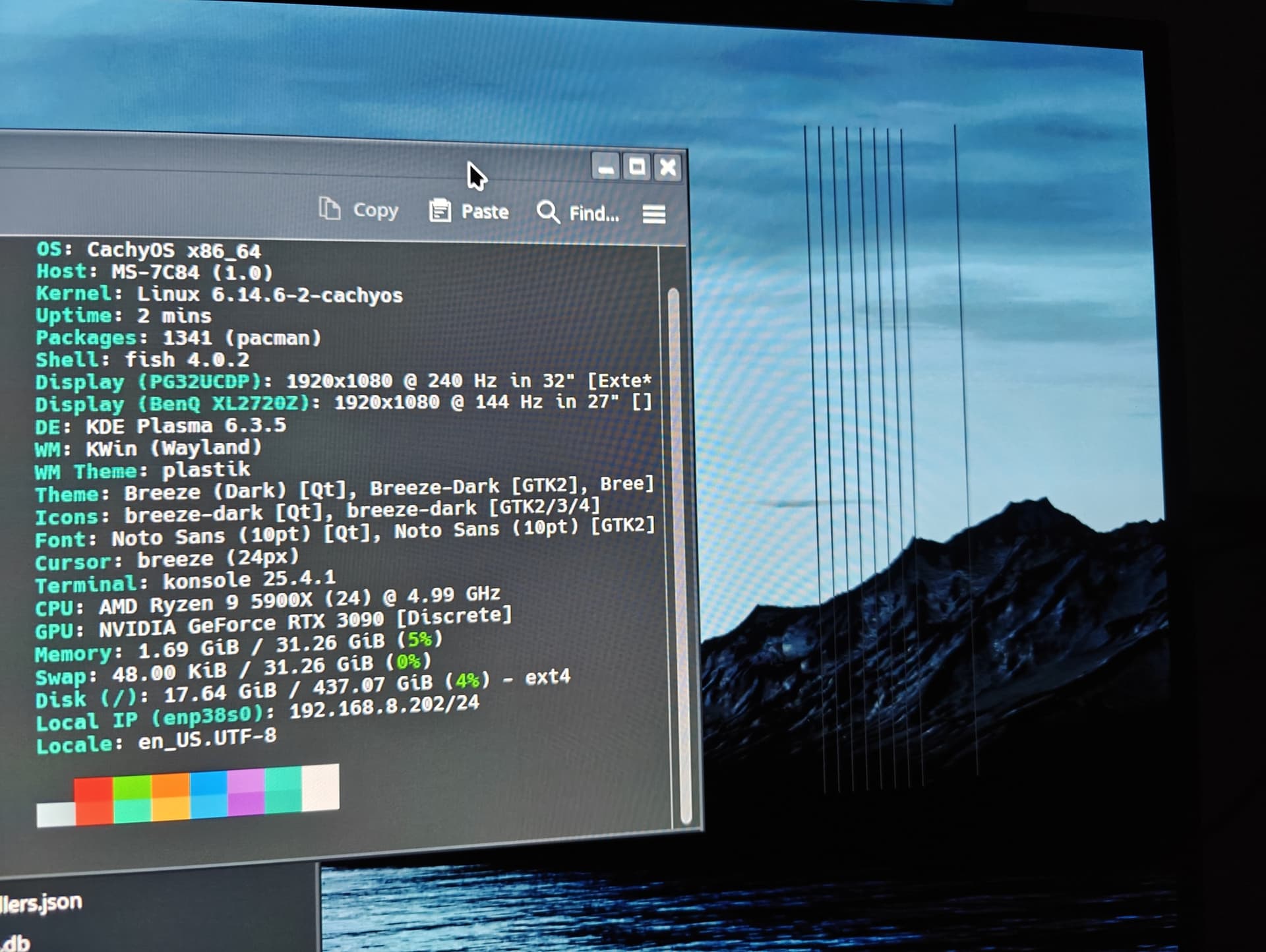Click the white color block
Screen dimensions: 1266x952
tap(321, 788)
